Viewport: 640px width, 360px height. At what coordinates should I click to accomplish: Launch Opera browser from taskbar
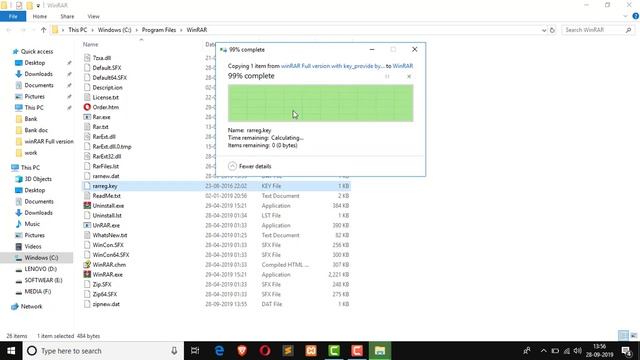265,351
